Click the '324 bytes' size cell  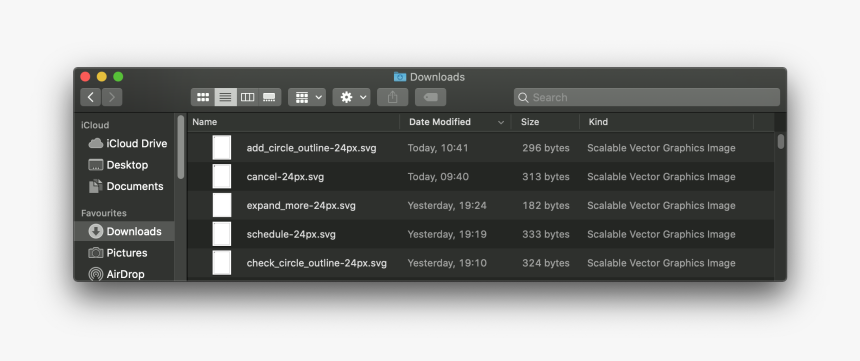545,263
